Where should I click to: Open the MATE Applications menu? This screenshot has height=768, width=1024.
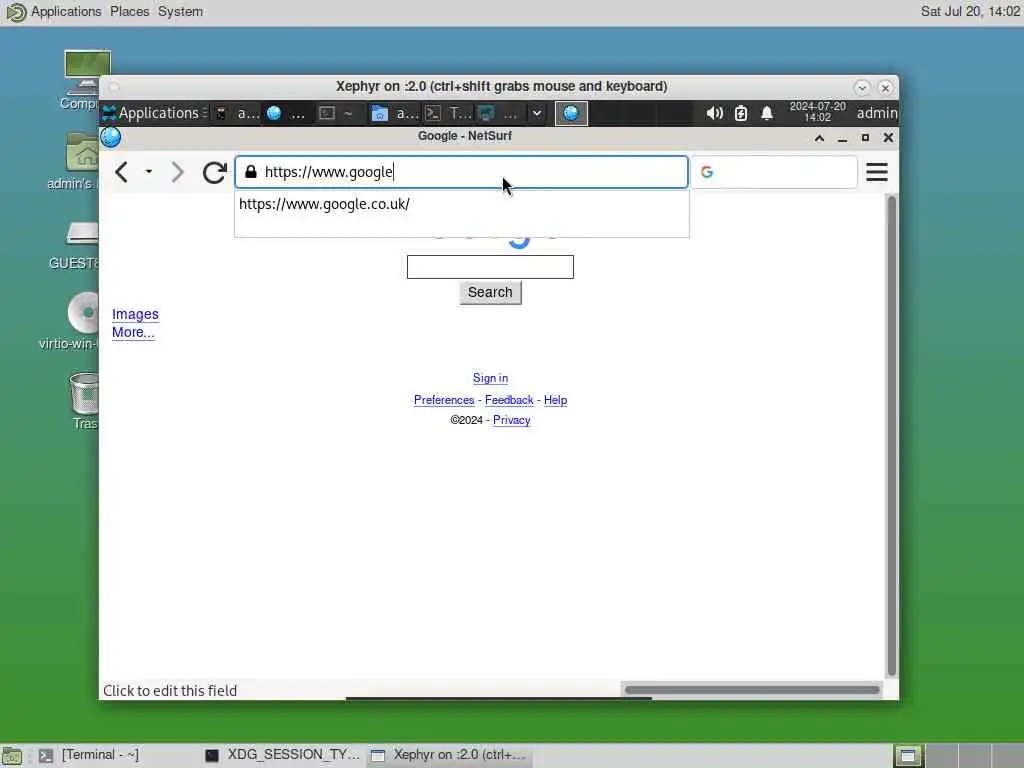(55, 12)
